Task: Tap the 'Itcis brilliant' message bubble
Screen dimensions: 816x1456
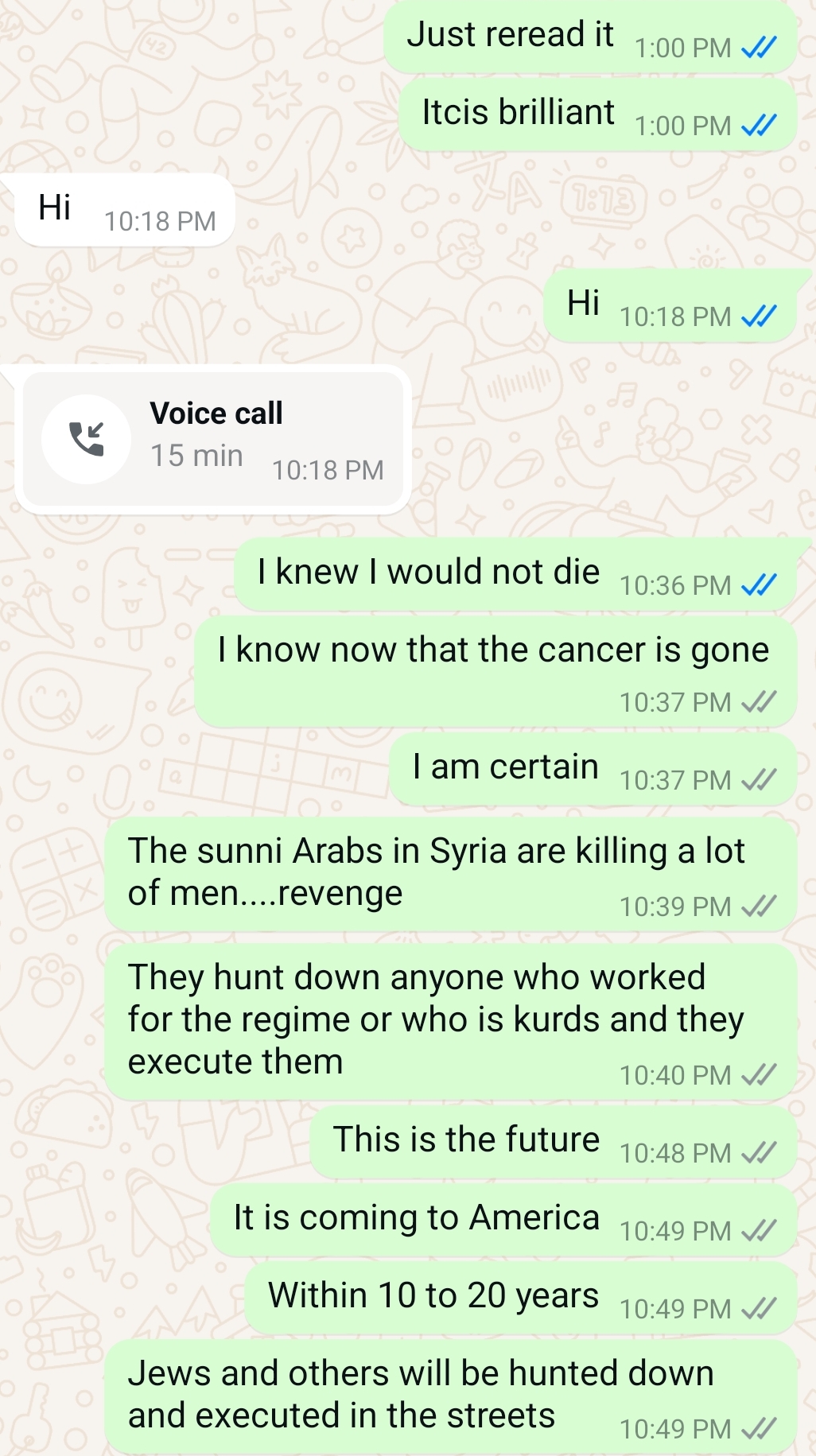Action: tap(598, 115)
